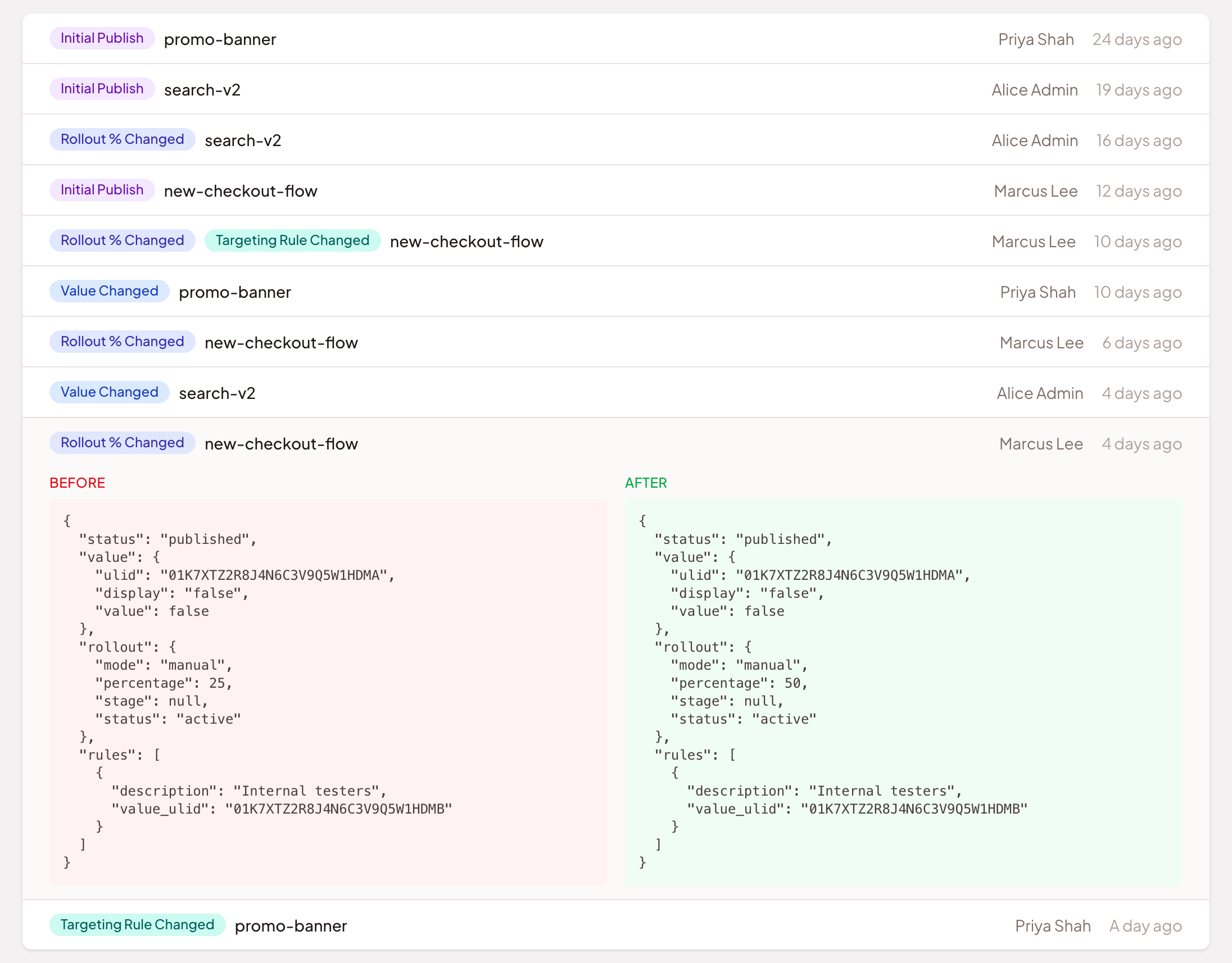Screen dimensions: 1232x963
Task: Click Marcus Lee on 12 days ago row
Action: point(1036,191)
